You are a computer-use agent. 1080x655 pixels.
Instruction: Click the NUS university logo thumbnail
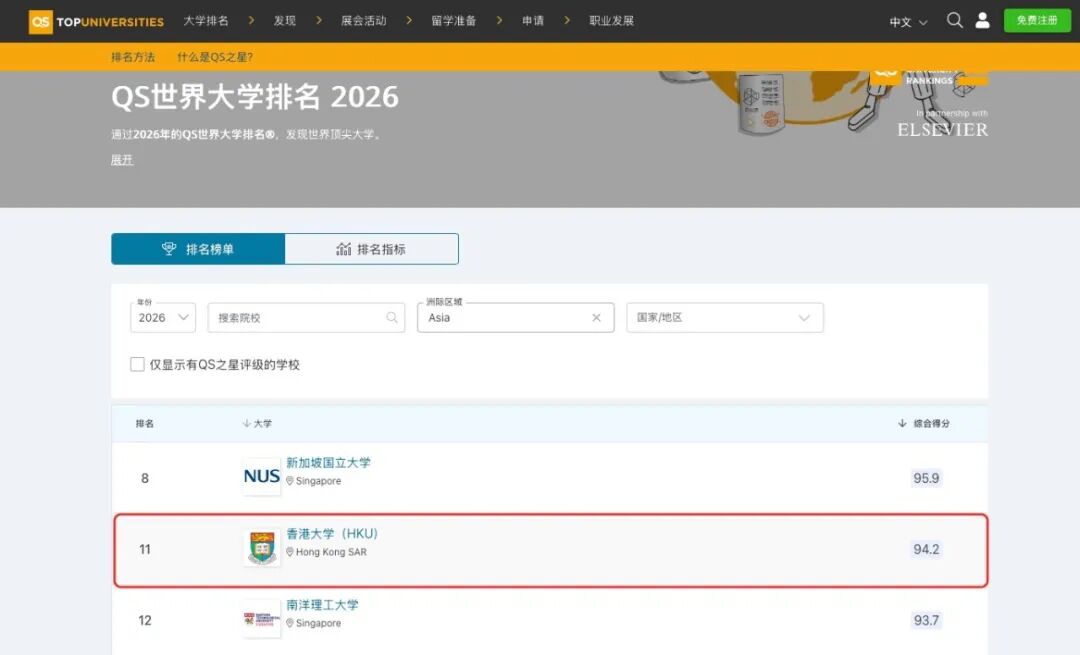click(x=260, y=477)
